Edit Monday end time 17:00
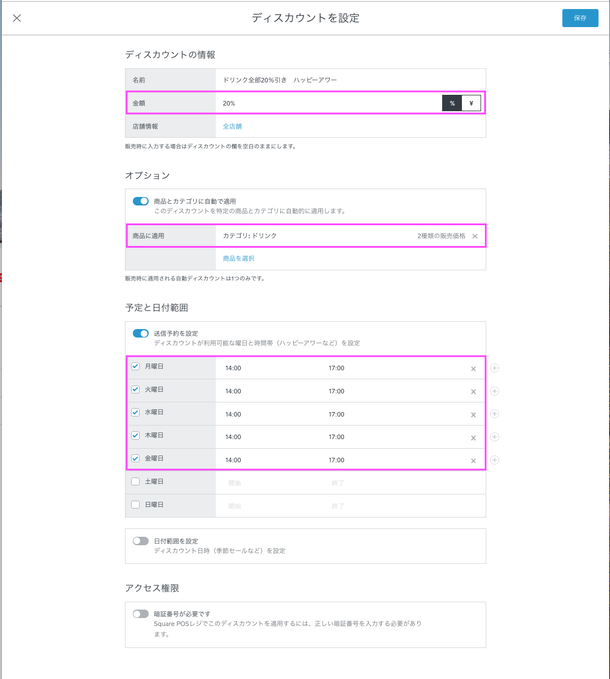Image resolution: width=610 pixels, height=679 pixels. point(336,368)
